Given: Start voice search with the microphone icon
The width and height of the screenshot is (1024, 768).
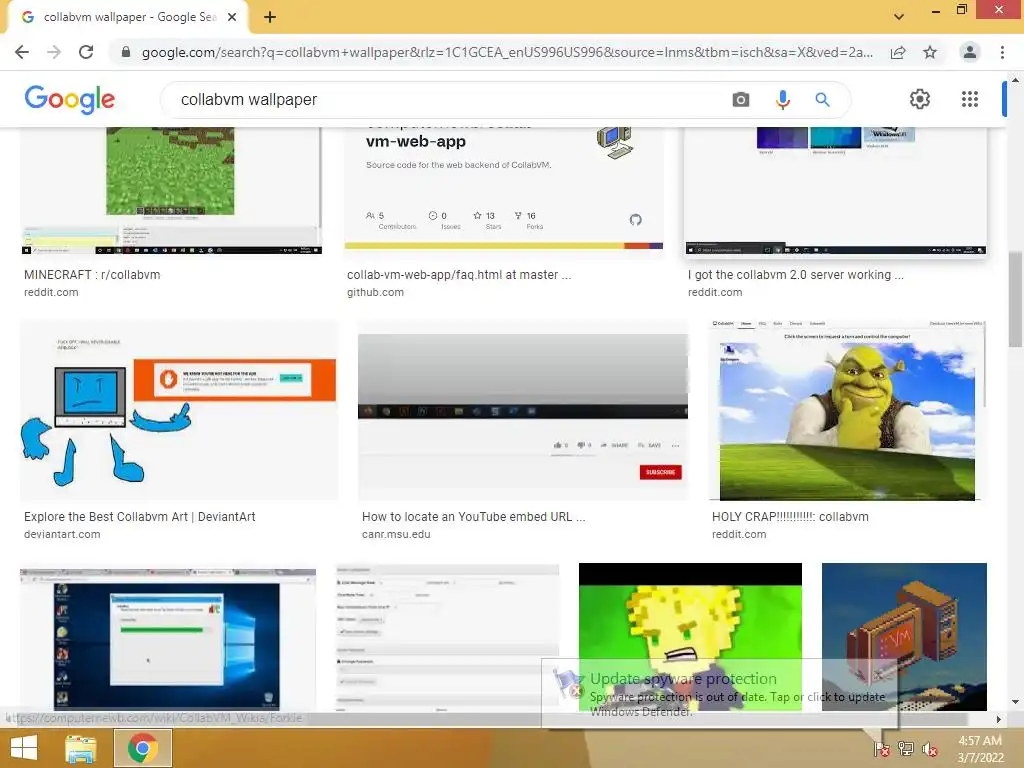Looking at the screenshot, I should (x=782, y=99).
